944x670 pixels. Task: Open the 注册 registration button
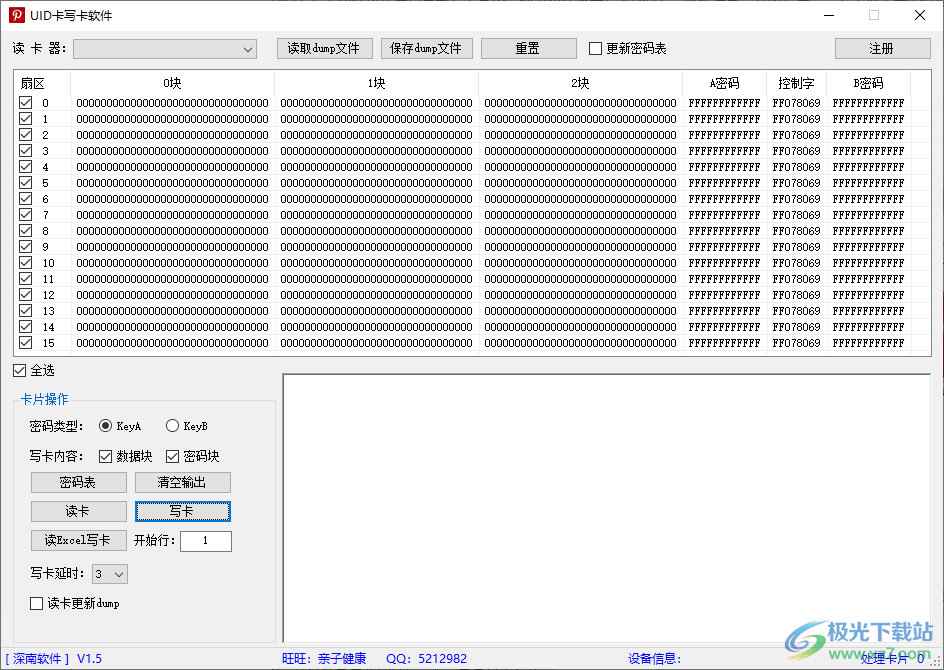pyautogui.click(x=881, y=48)
